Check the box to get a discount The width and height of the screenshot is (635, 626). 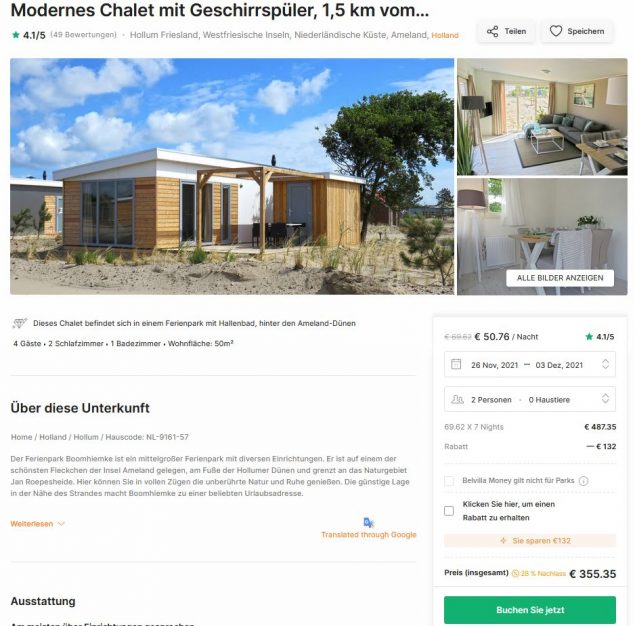pyautogui.click(x=449, y=511)
